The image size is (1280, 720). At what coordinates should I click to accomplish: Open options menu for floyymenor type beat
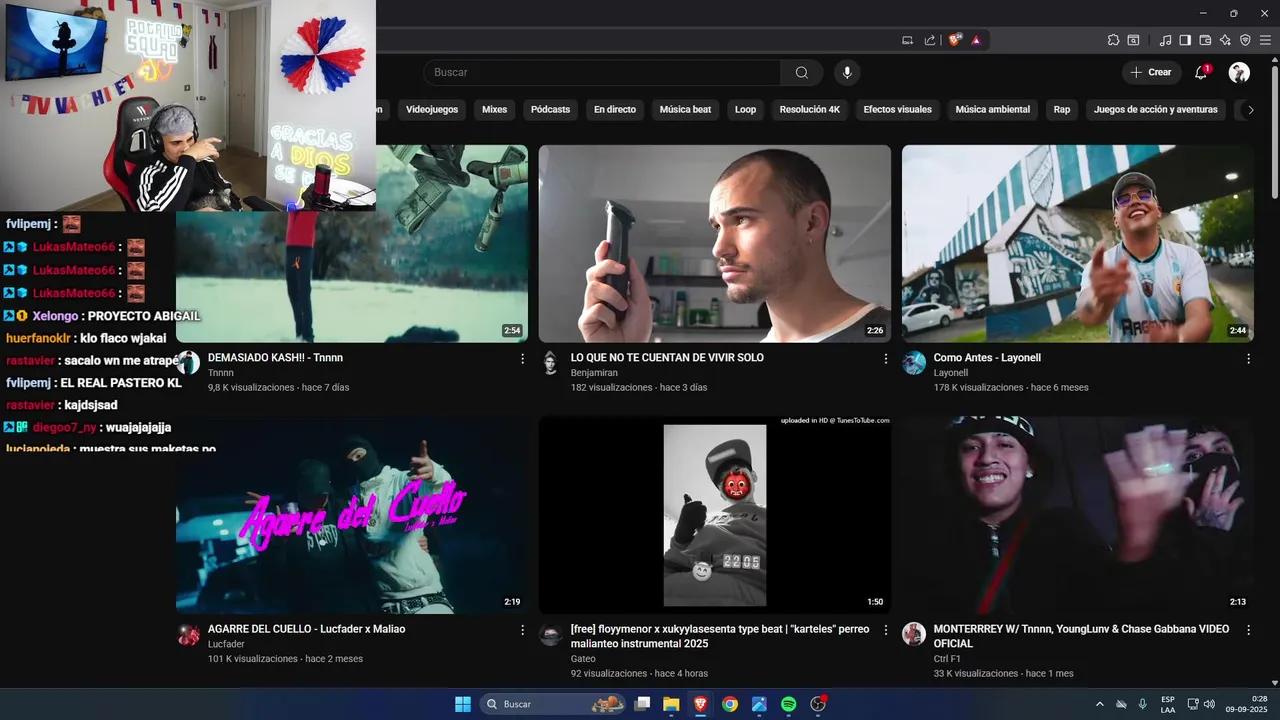tap(885, 630)
